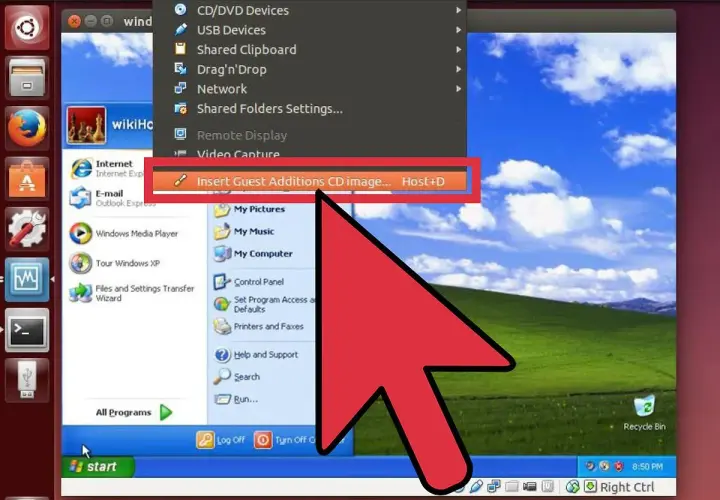This screenshot has width=720, height=500.
Task: Click the Turn Off Computer power icon
Action: pyautogui.click(x=263, y=440)
